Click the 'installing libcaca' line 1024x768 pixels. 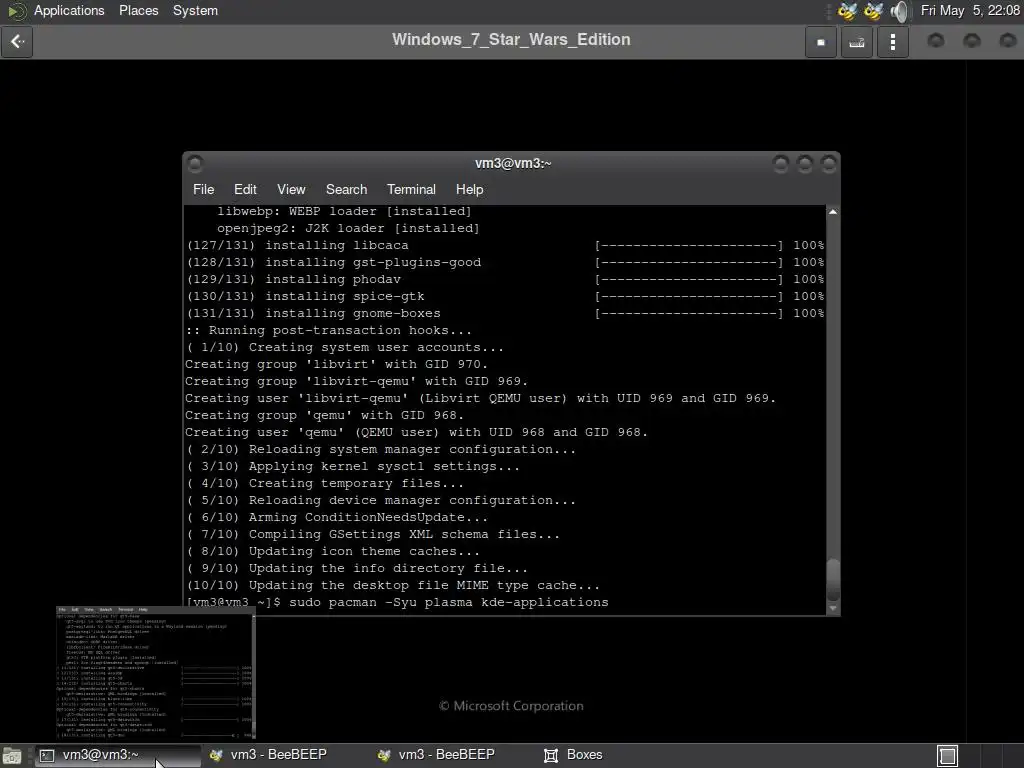coord(505,246)
